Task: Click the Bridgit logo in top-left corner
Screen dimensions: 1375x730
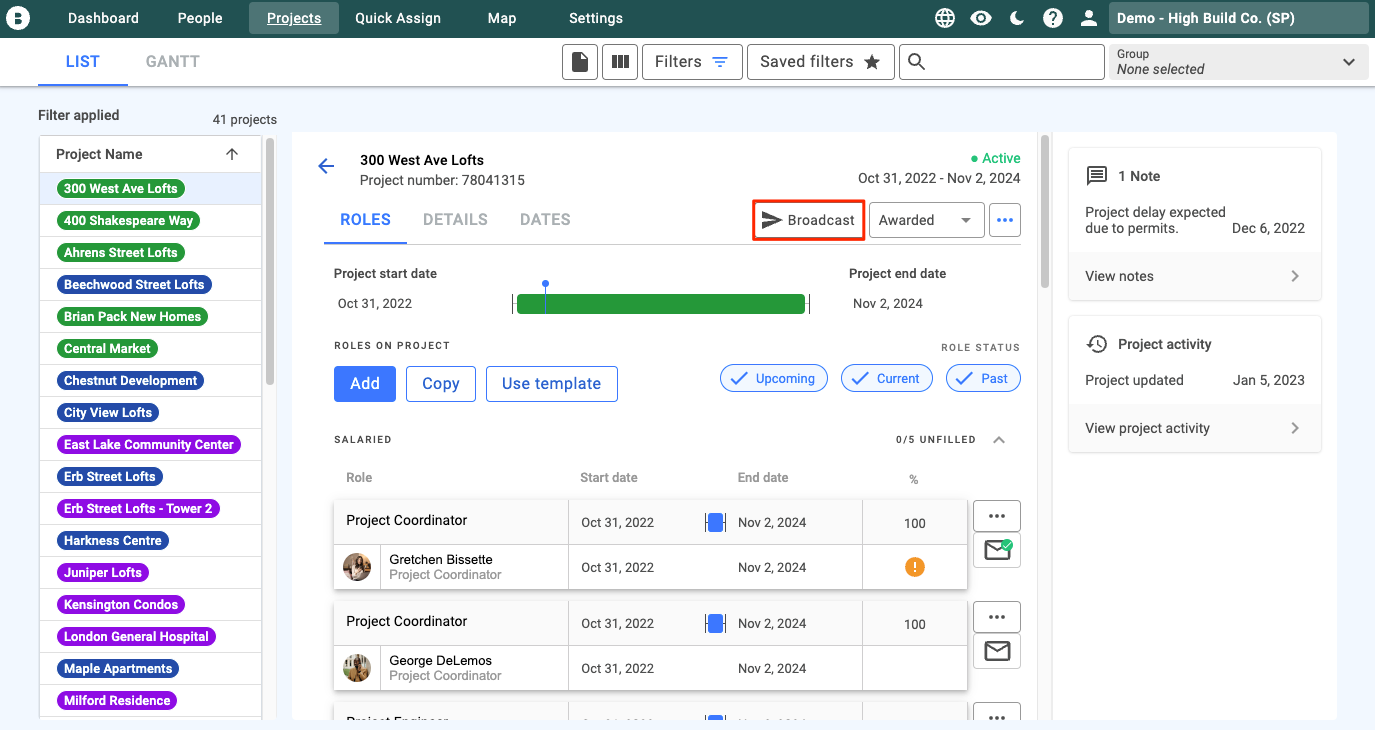Action: pyautogui.click(x=19, y=18)
